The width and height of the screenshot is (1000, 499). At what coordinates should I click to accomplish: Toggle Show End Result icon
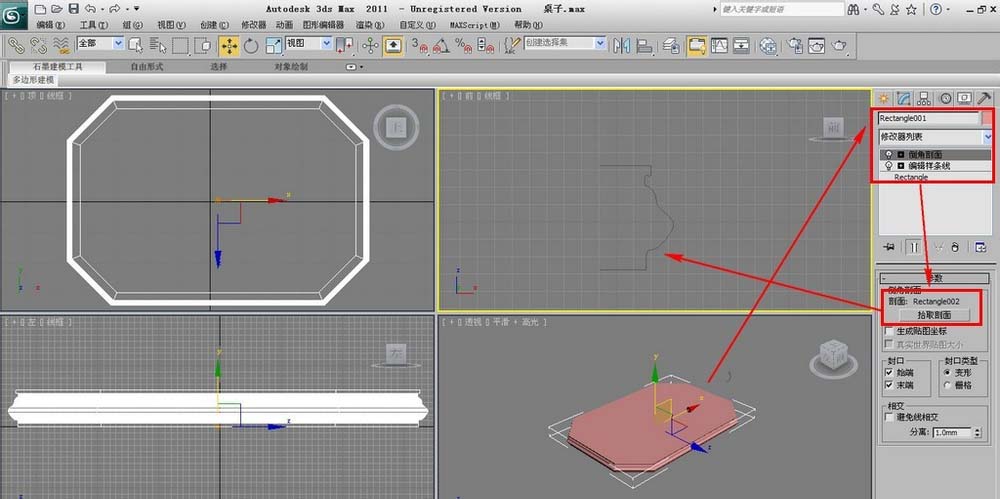pos(915,247)
